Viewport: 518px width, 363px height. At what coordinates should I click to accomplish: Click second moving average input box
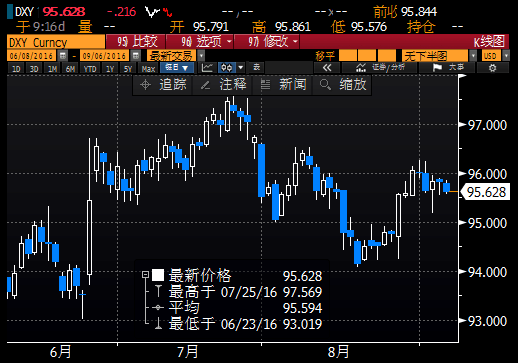click(x=367, y=56)
